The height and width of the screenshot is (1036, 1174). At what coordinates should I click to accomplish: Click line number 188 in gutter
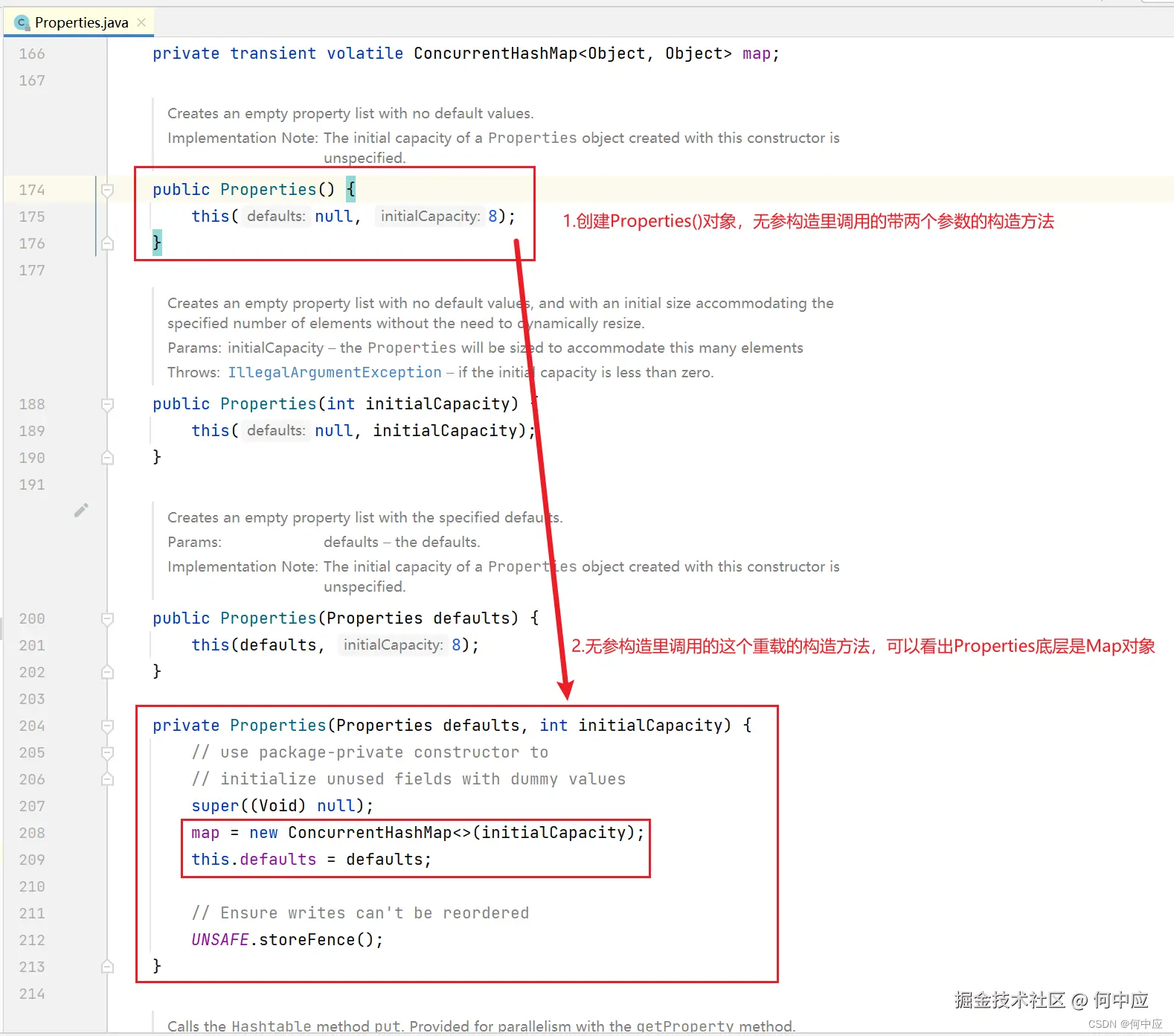[x=32, y=404]
